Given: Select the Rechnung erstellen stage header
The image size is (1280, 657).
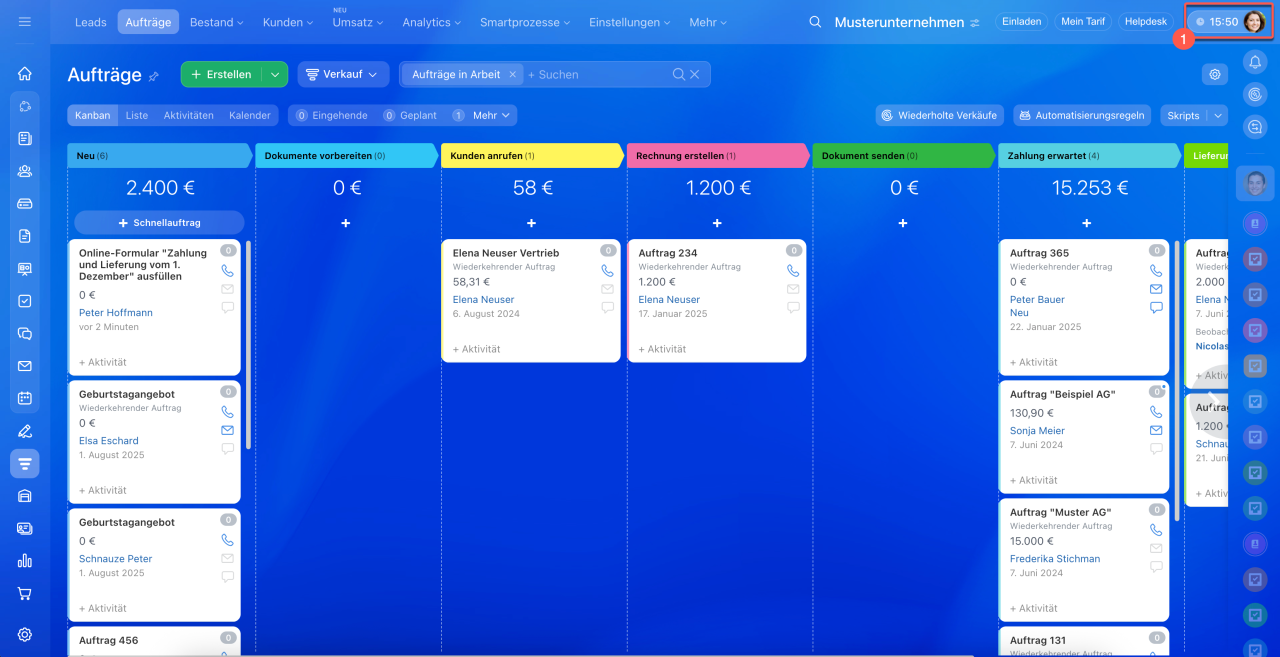Looking at the screenshot, I should pyautogui.click(x=718, y=156).
